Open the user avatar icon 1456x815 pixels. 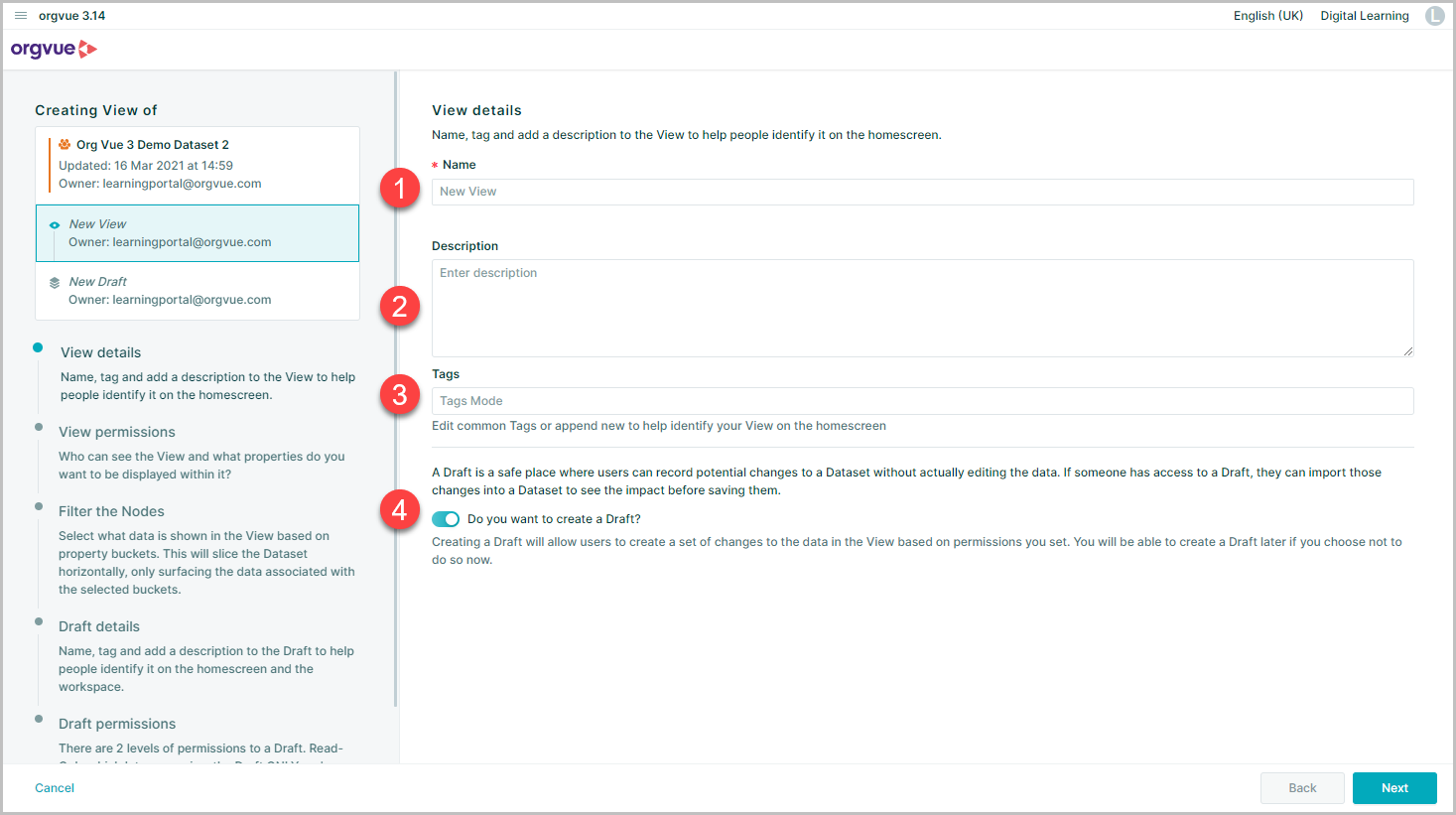pos(1435,16)
